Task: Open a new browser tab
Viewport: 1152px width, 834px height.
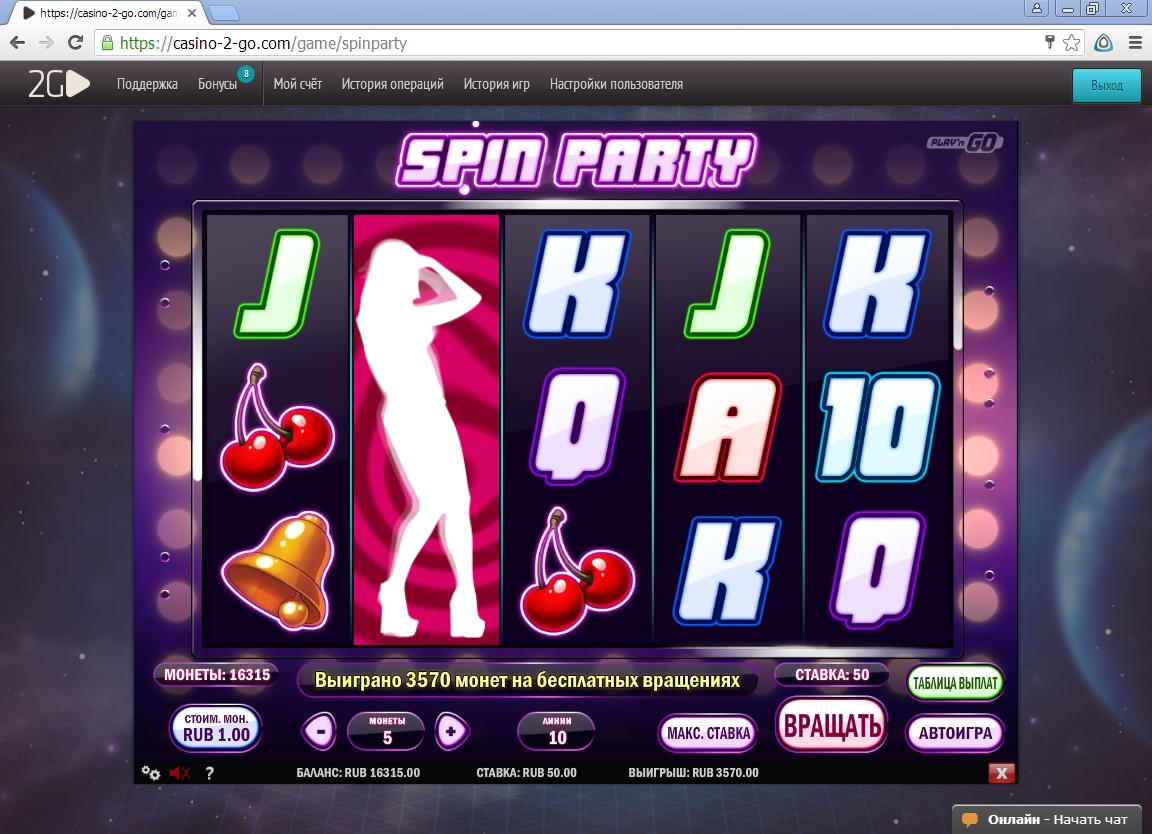Action: (223, 12)
